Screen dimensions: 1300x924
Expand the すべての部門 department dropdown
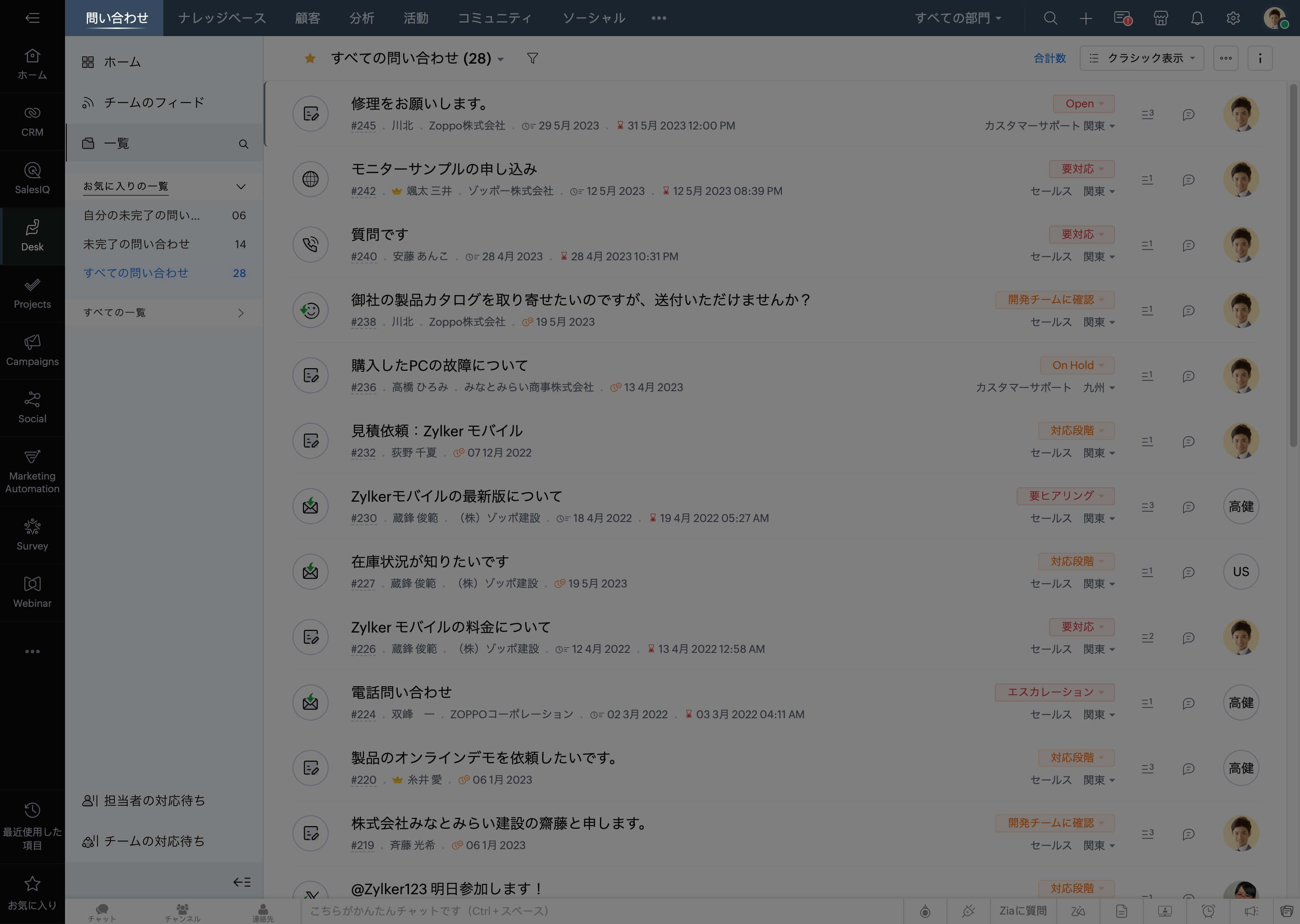click(x=958, y=18)
